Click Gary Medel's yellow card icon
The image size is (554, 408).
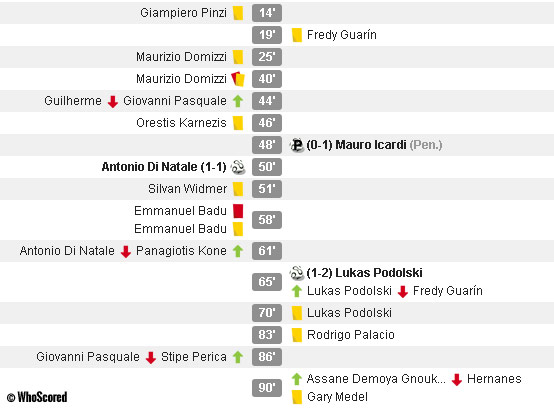point(297,397)
